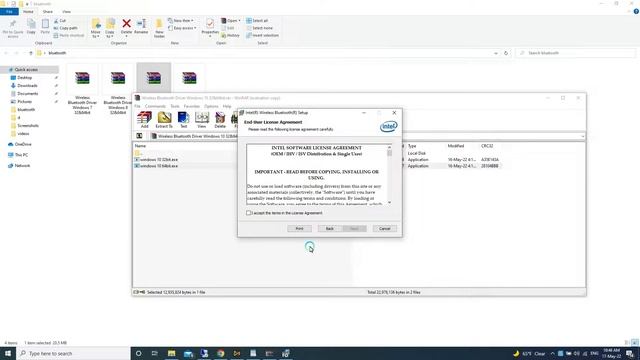
Task: Click the parent folder row in WinRAR
Action: click(139, 153)
